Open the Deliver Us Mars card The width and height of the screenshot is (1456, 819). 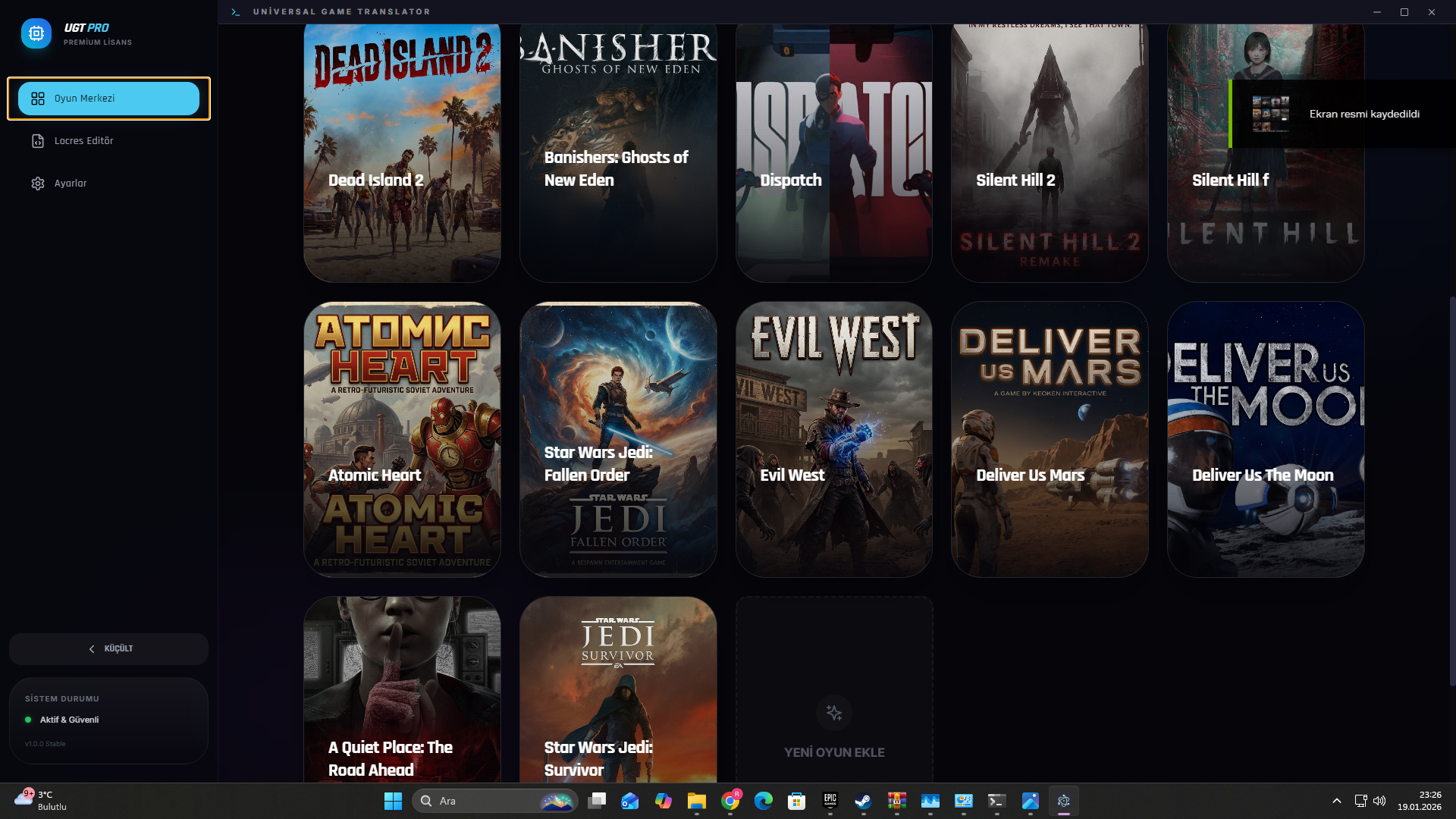click(1050, 439)
